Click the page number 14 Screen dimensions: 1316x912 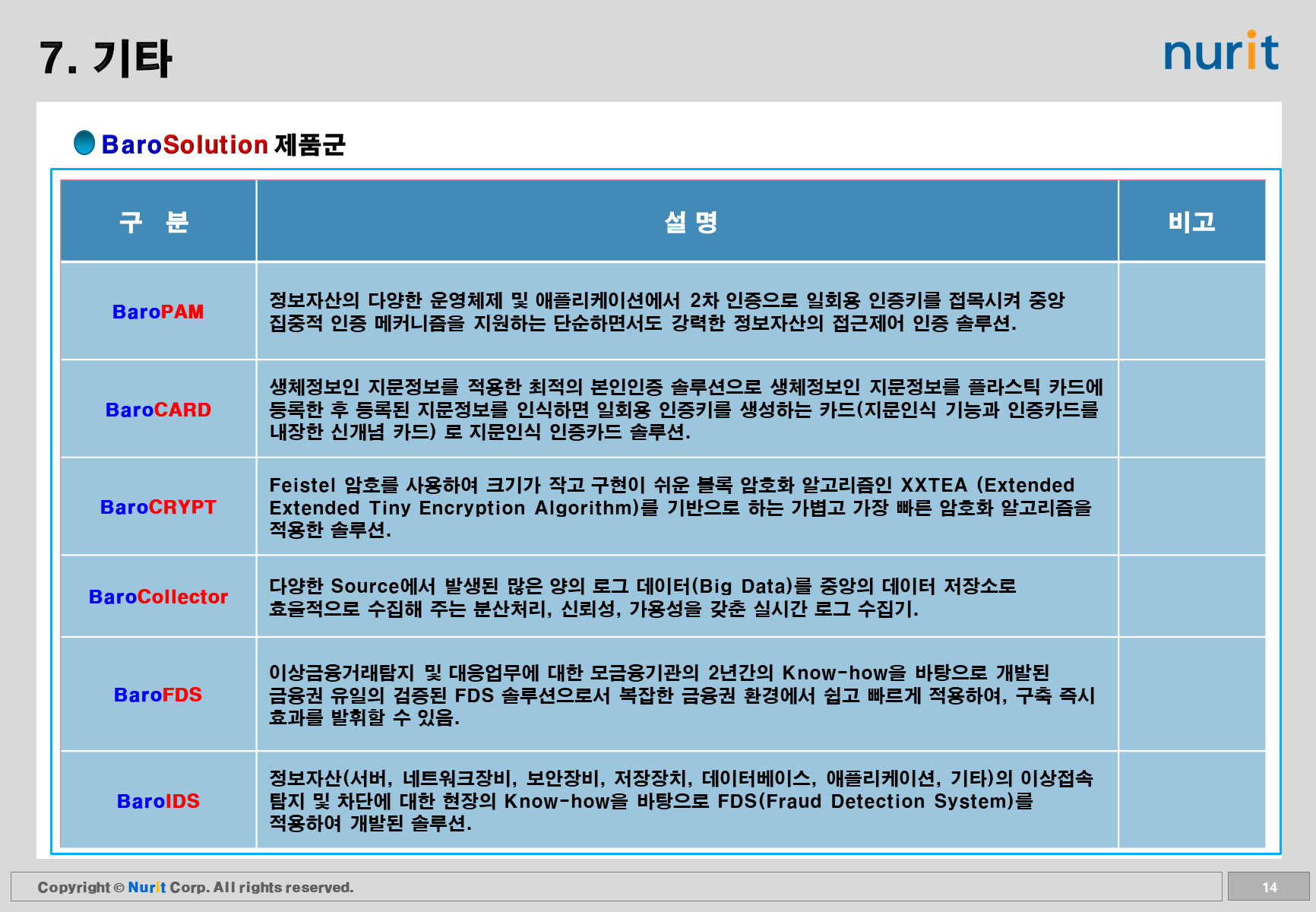(x=1269, y=887)
